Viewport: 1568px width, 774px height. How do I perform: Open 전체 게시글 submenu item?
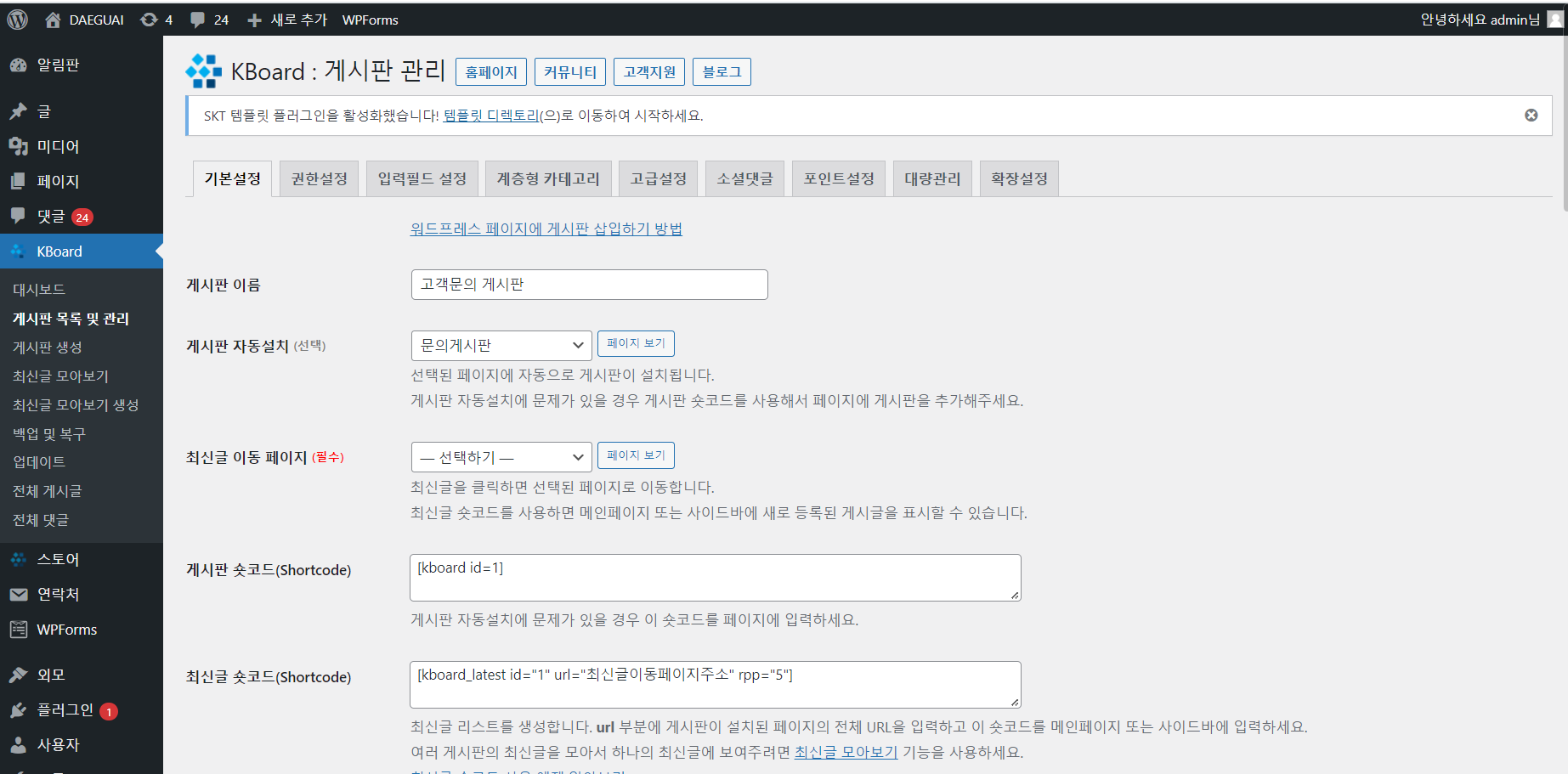[48, 491]
